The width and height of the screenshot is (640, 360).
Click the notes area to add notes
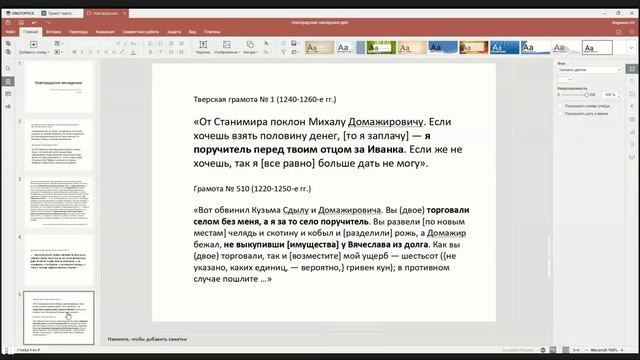[147, 339]
